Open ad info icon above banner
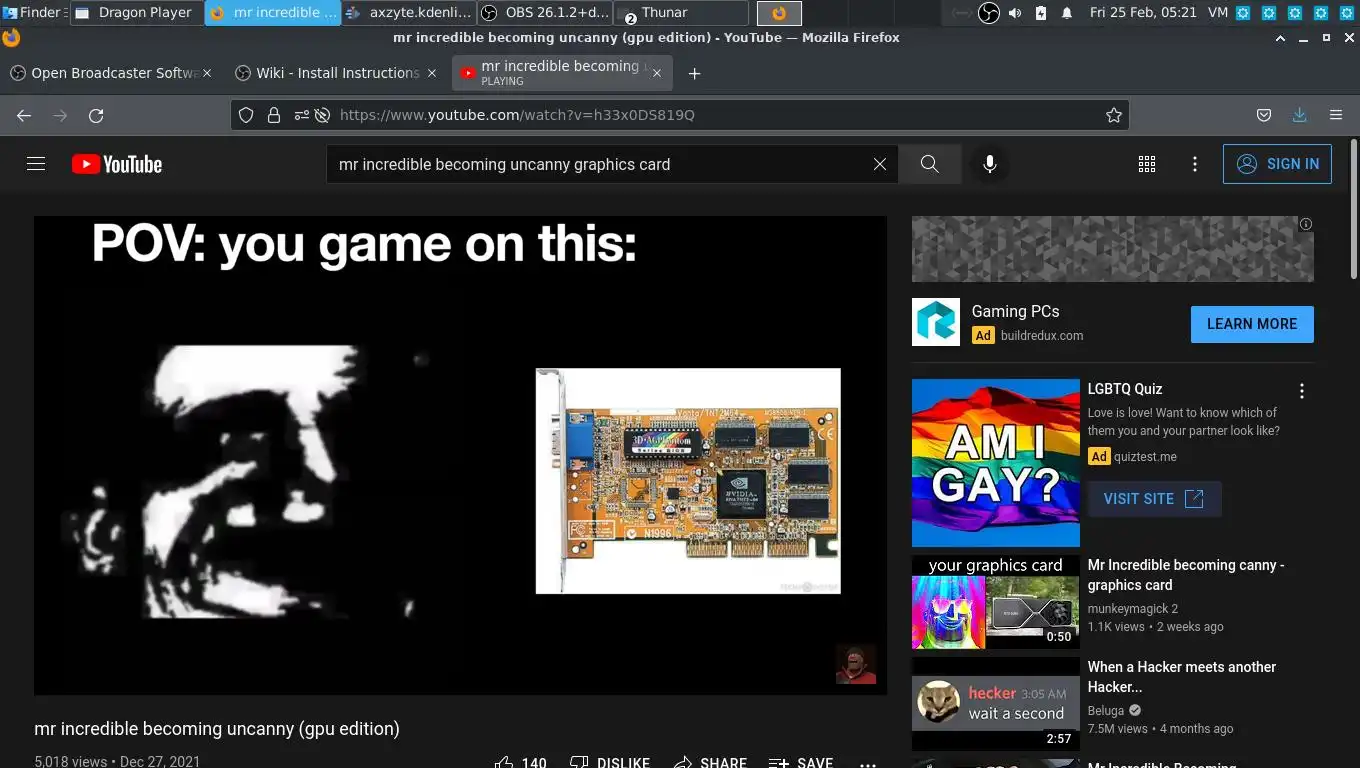The height and width of the screenshot is (768, 1360). click(1306, 224)
